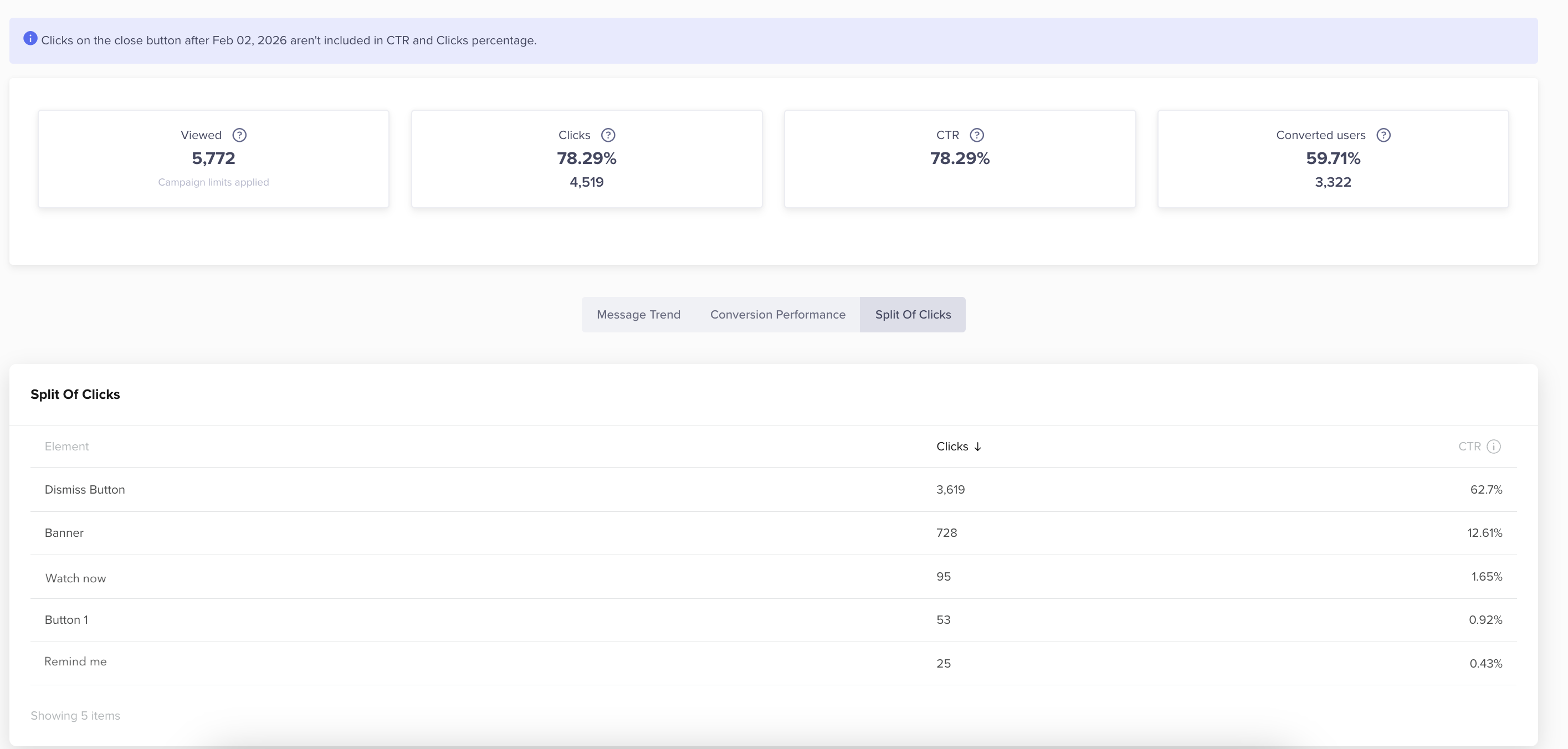Click the Remind me element row
1568x749 pixels.
75,662
